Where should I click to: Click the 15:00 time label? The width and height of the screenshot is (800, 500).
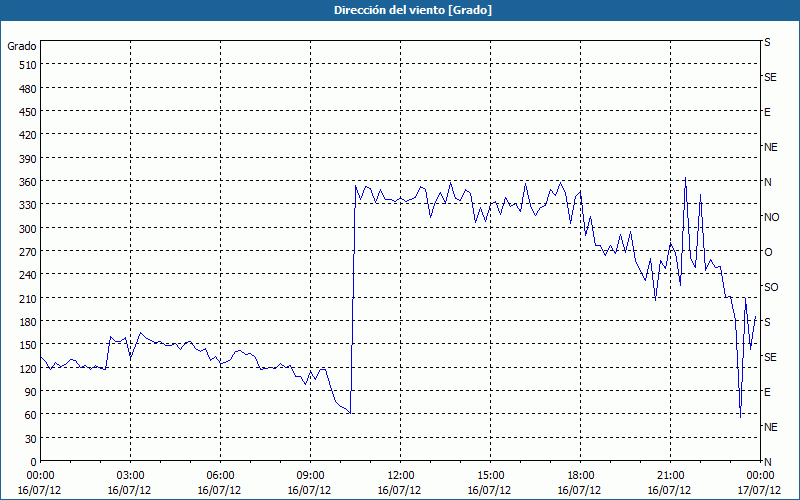[490, 476]
